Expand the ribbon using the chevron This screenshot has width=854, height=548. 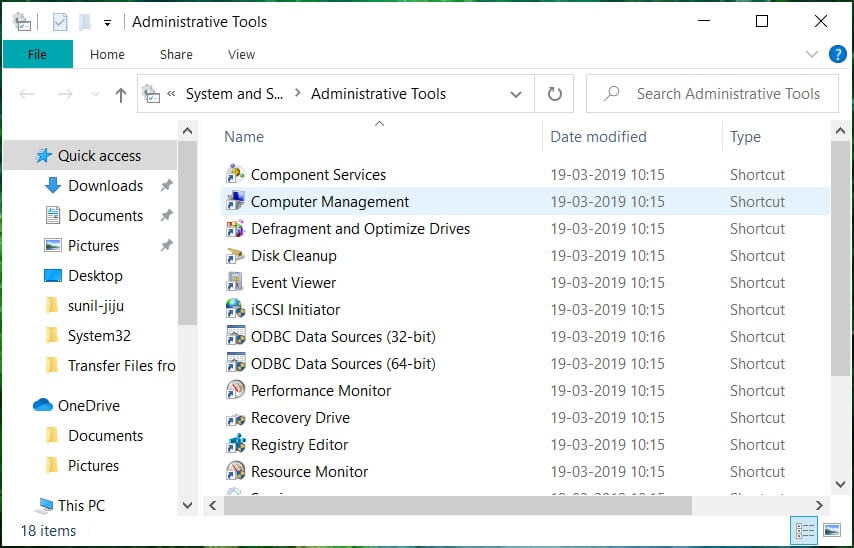tap(812, 54)
